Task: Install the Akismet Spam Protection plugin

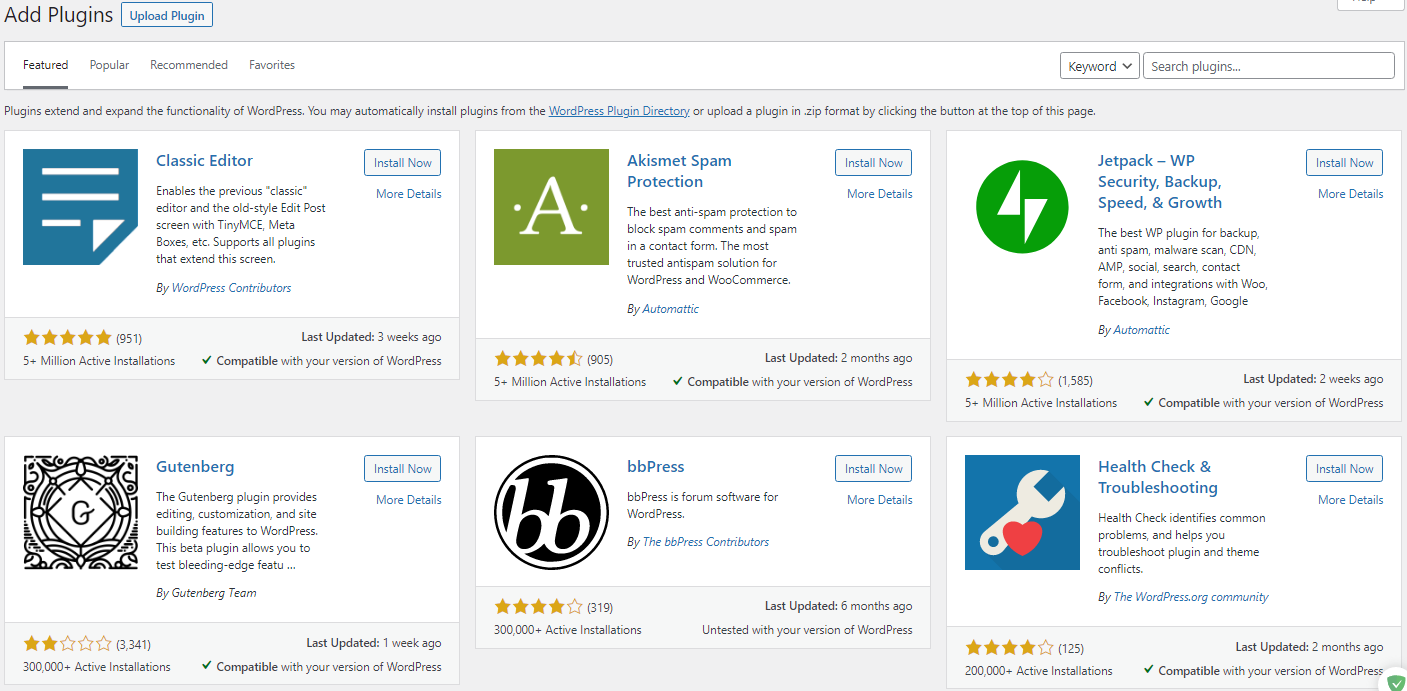Action: coord(874,163)
